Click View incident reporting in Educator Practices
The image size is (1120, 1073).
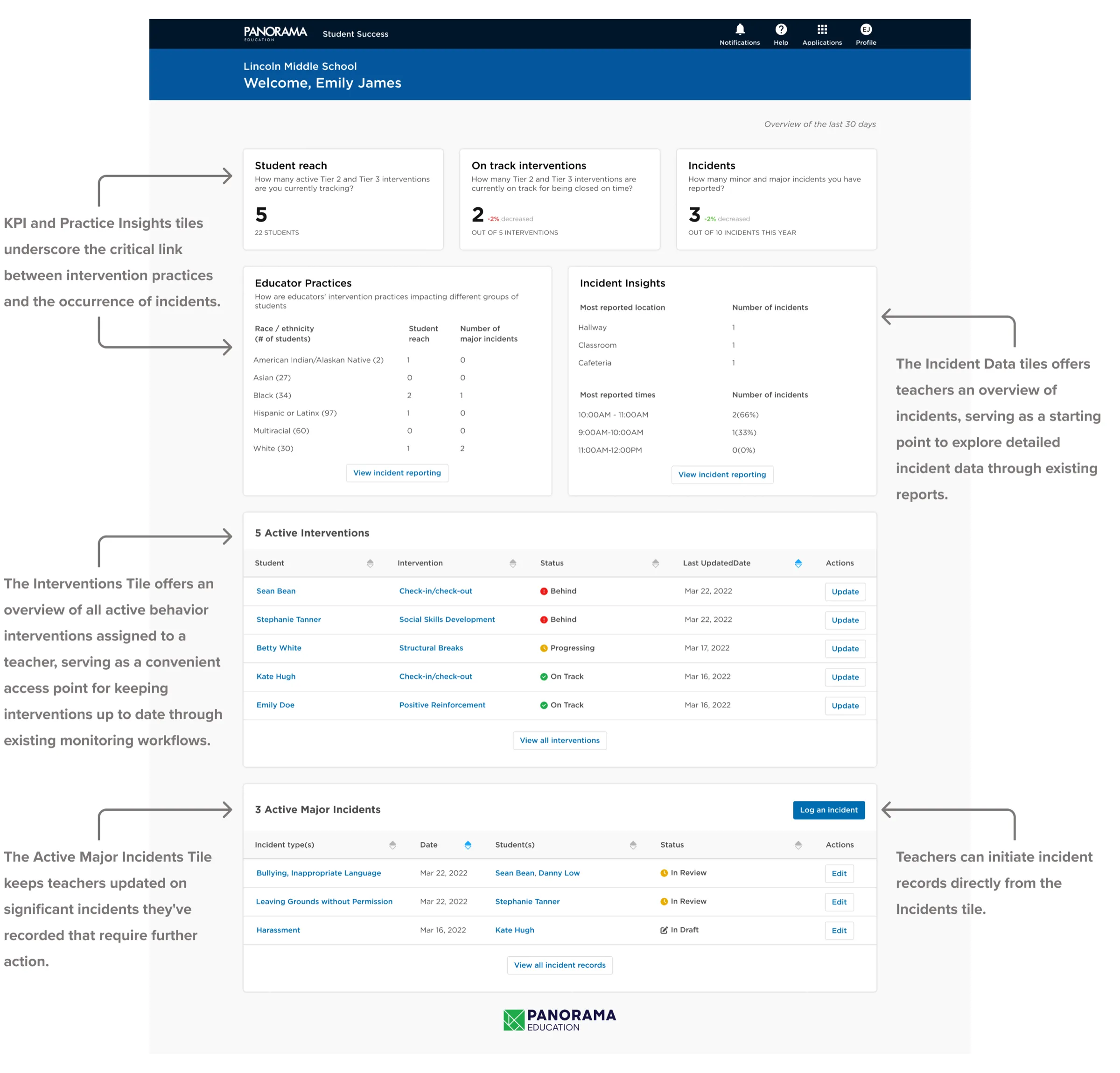click(397, 473)
